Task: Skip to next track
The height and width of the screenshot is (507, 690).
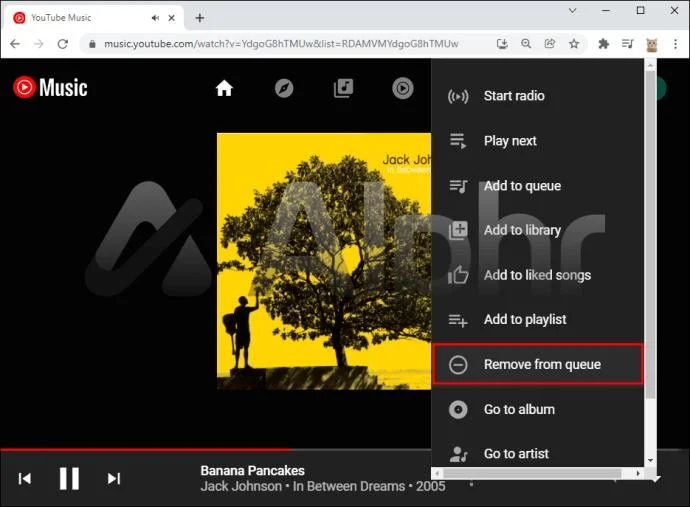Action: 114,478
